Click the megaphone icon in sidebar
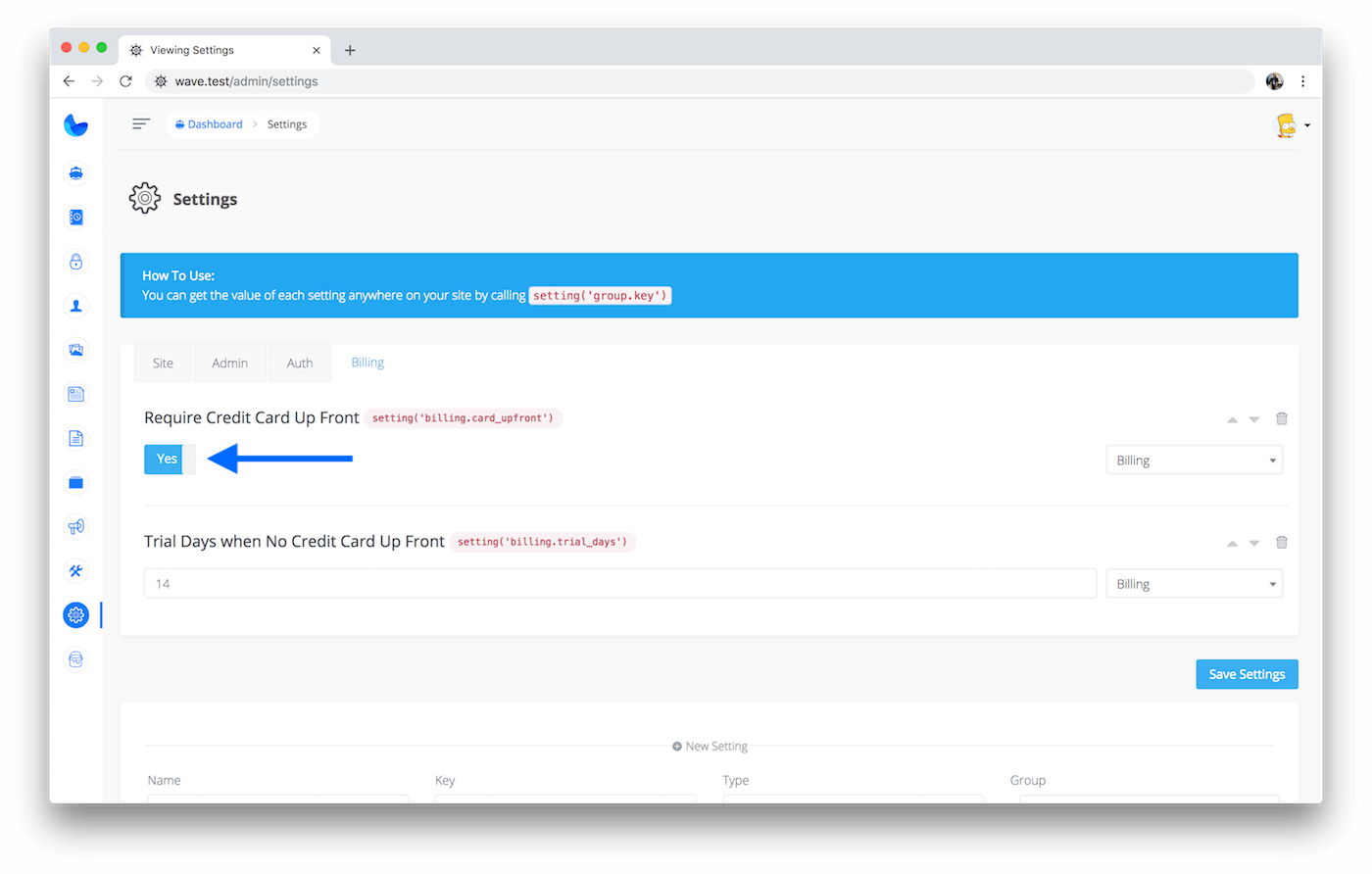1372x874 pixels. click(75, 527)
